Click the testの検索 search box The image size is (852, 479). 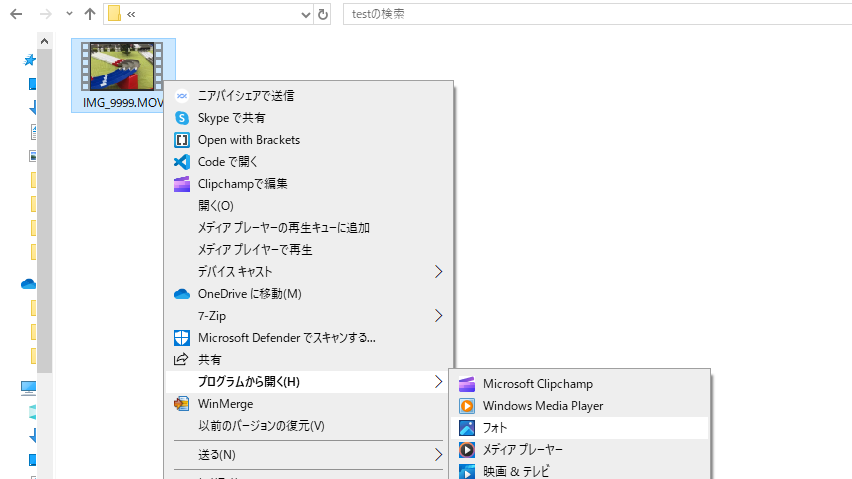[598, 14]
